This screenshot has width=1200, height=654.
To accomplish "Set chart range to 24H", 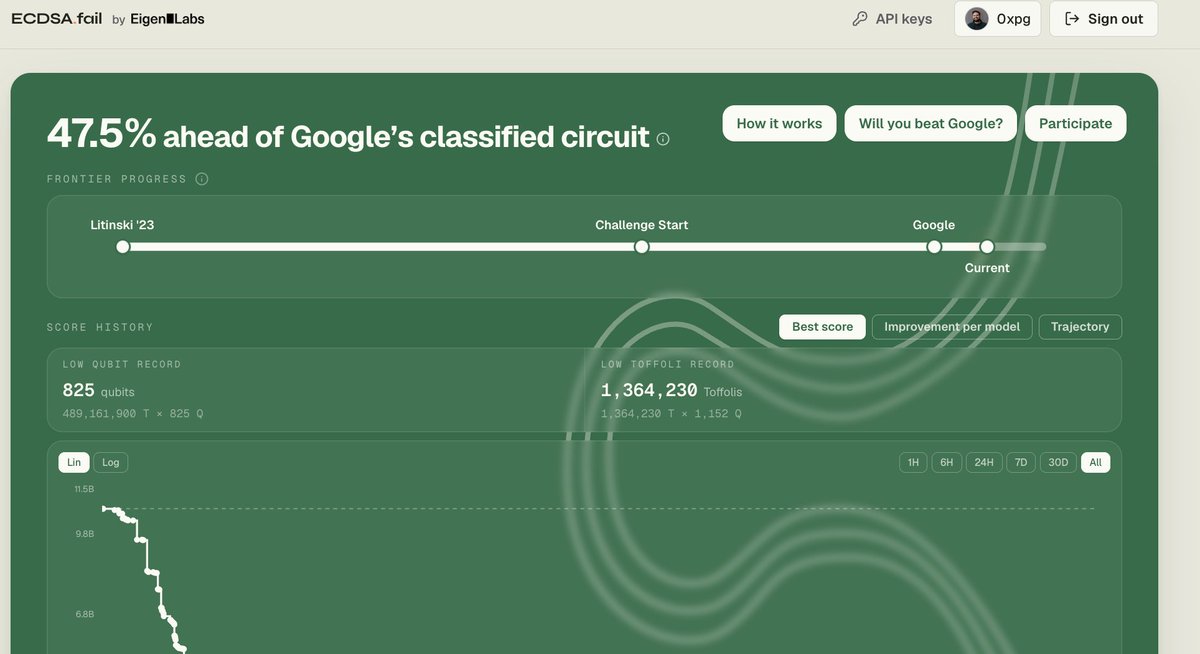I will point(984,462).
